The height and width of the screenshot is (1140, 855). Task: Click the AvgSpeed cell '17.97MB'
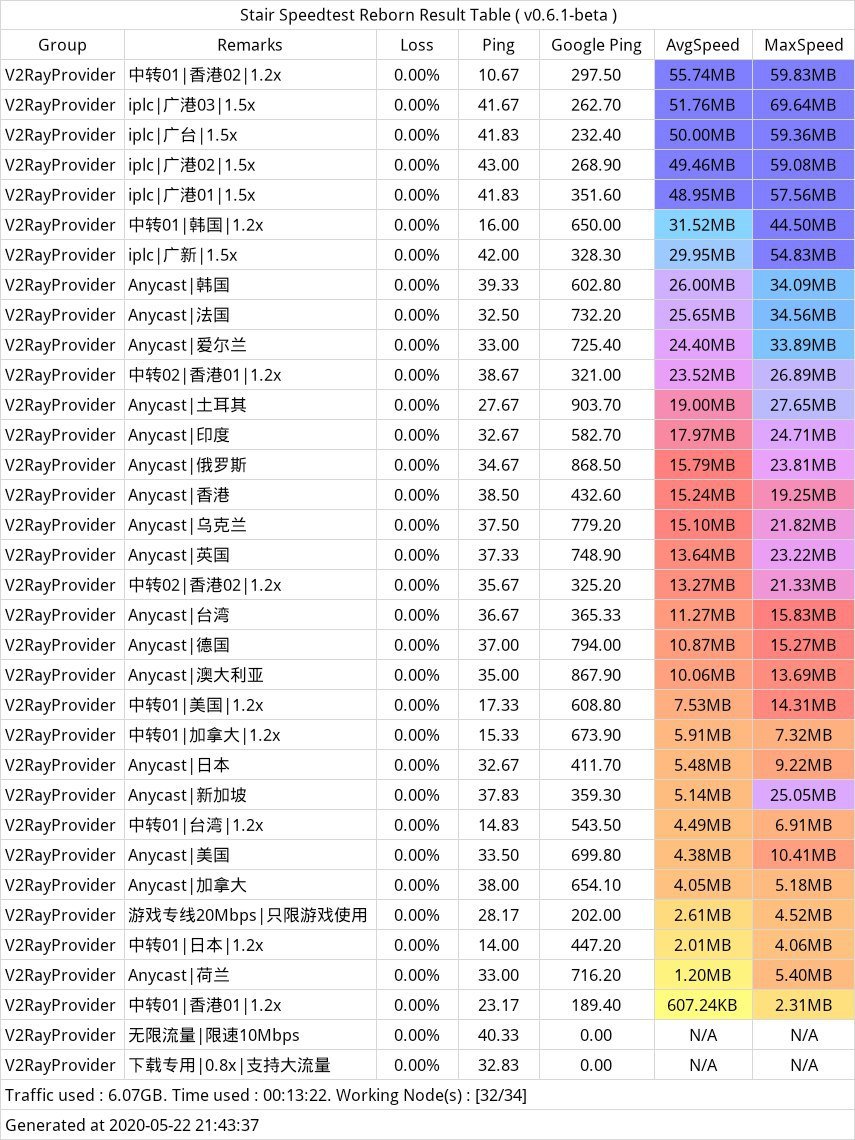(702, 435)
